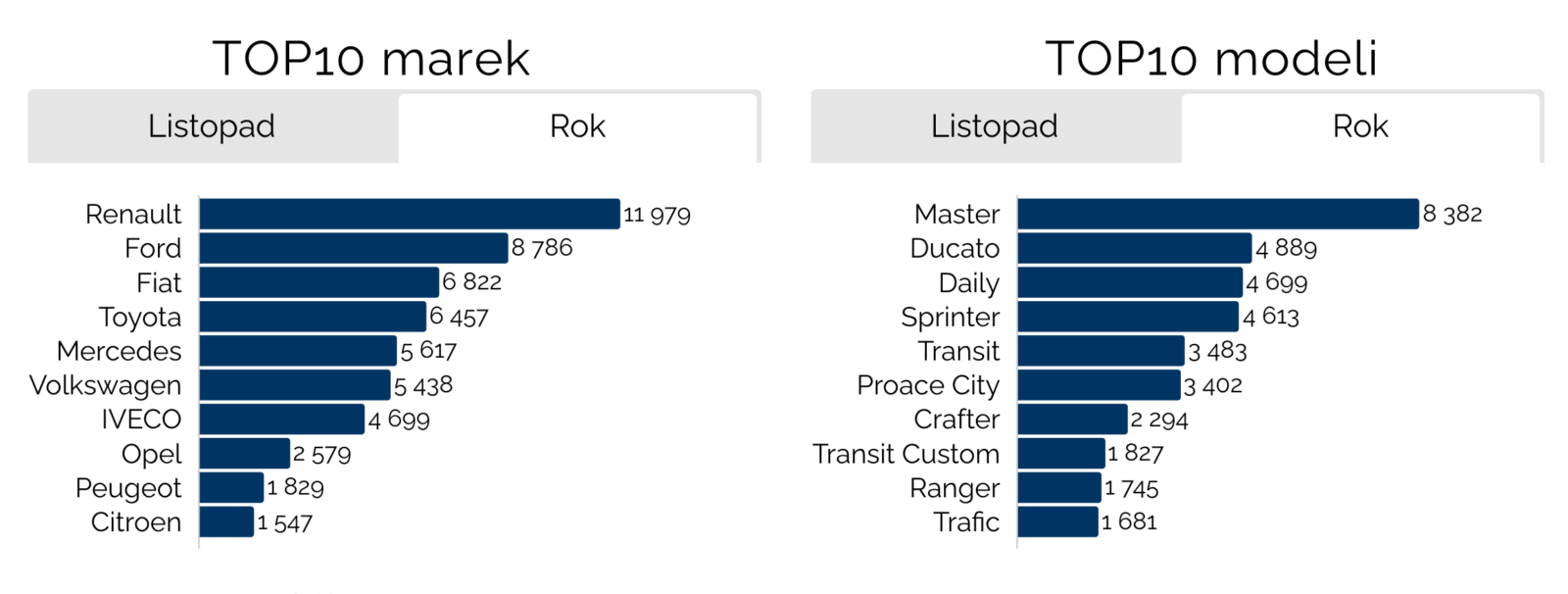Click the Ford bar showing 8 786
This screenshot has width=1568, height=594.
[x=354, y=248]
